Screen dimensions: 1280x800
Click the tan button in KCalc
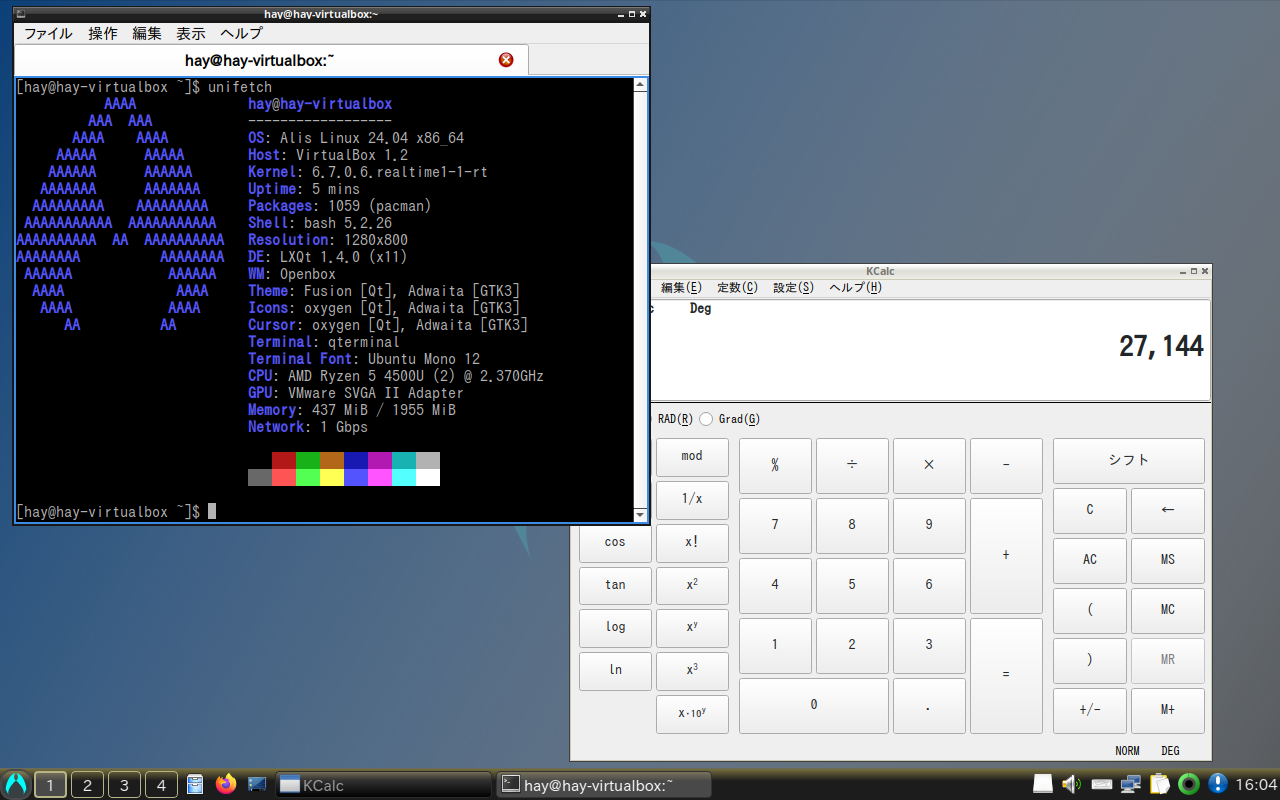[615, 585]
